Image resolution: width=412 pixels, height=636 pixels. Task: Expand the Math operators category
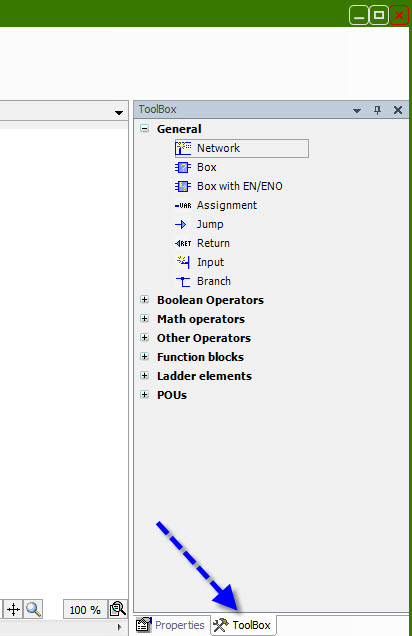(x=144, y=318)
